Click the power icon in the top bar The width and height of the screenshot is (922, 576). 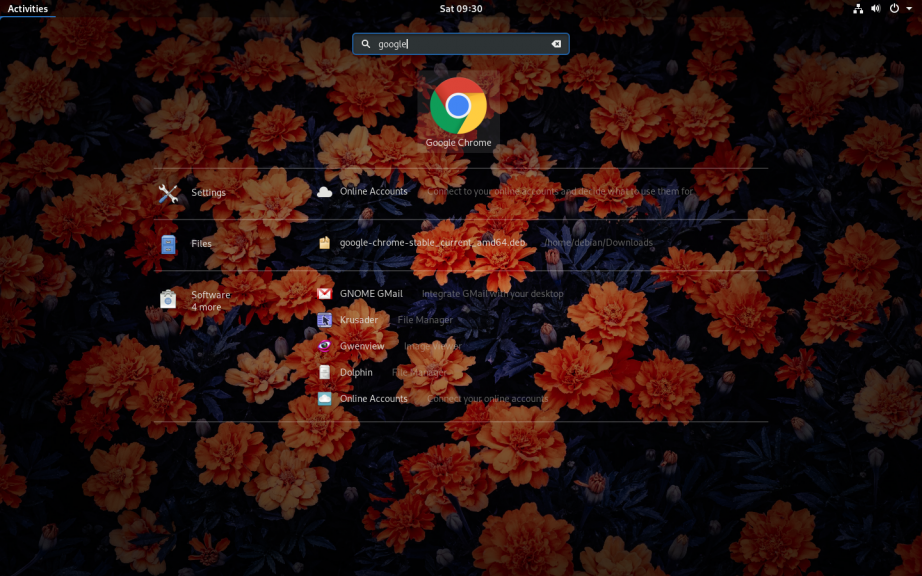(x=894, y=8)
